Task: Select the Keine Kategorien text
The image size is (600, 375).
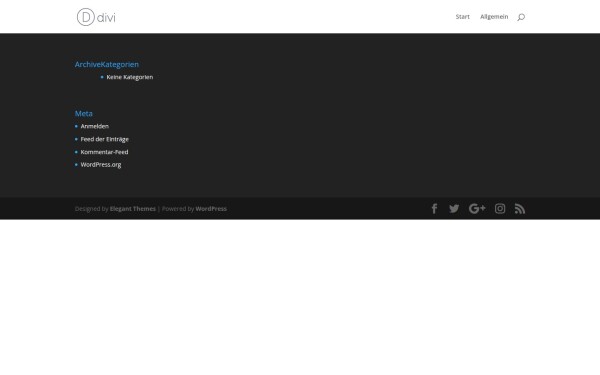Action: (130, 77)
